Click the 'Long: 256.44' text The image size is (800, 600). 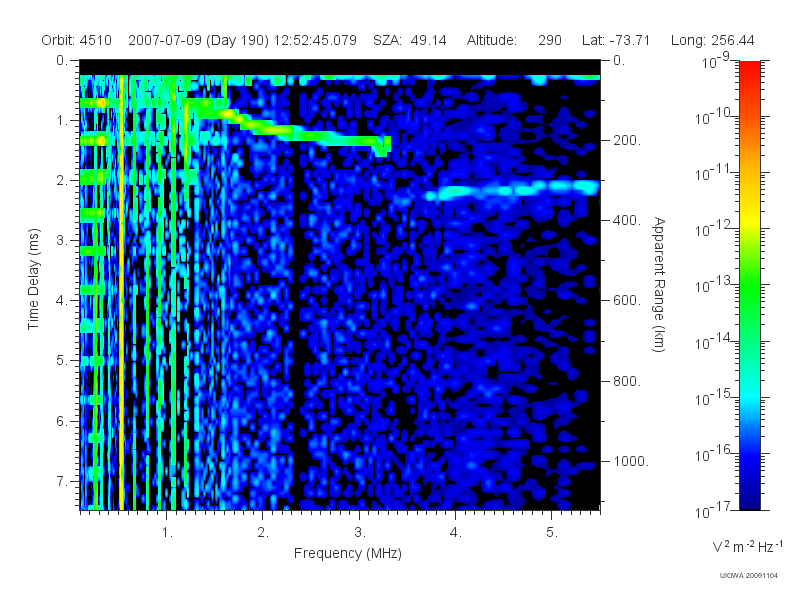(712, 40)
